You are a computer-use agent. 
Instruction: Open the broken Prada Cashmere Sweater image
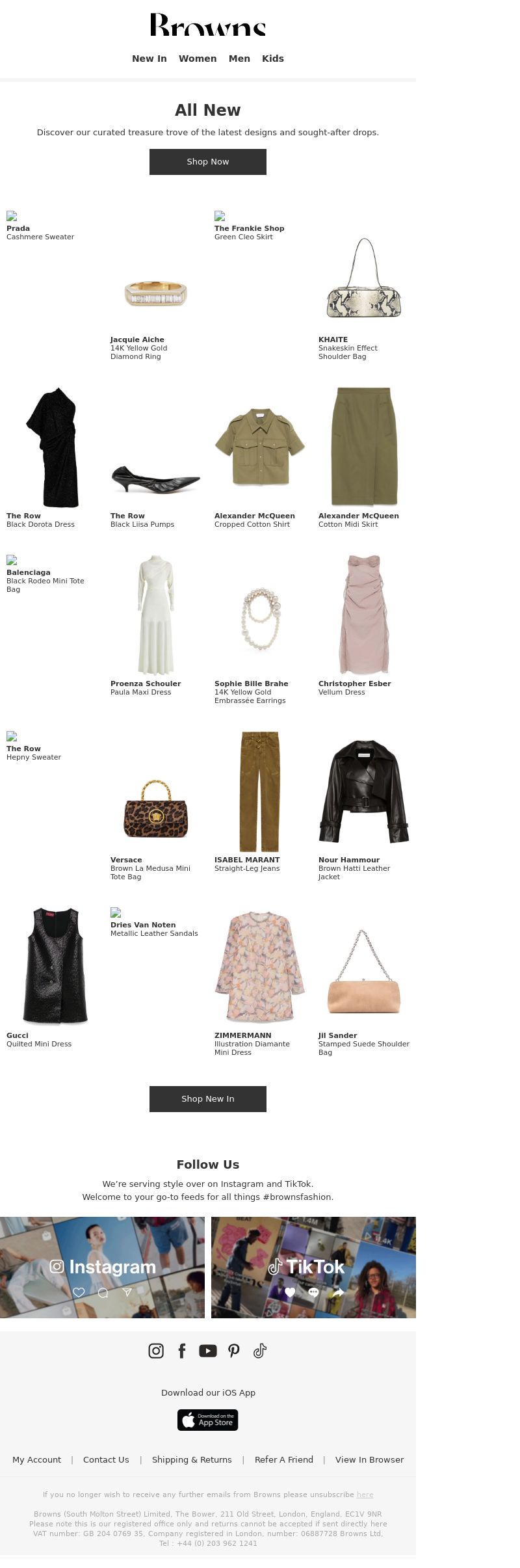[12, 216]
